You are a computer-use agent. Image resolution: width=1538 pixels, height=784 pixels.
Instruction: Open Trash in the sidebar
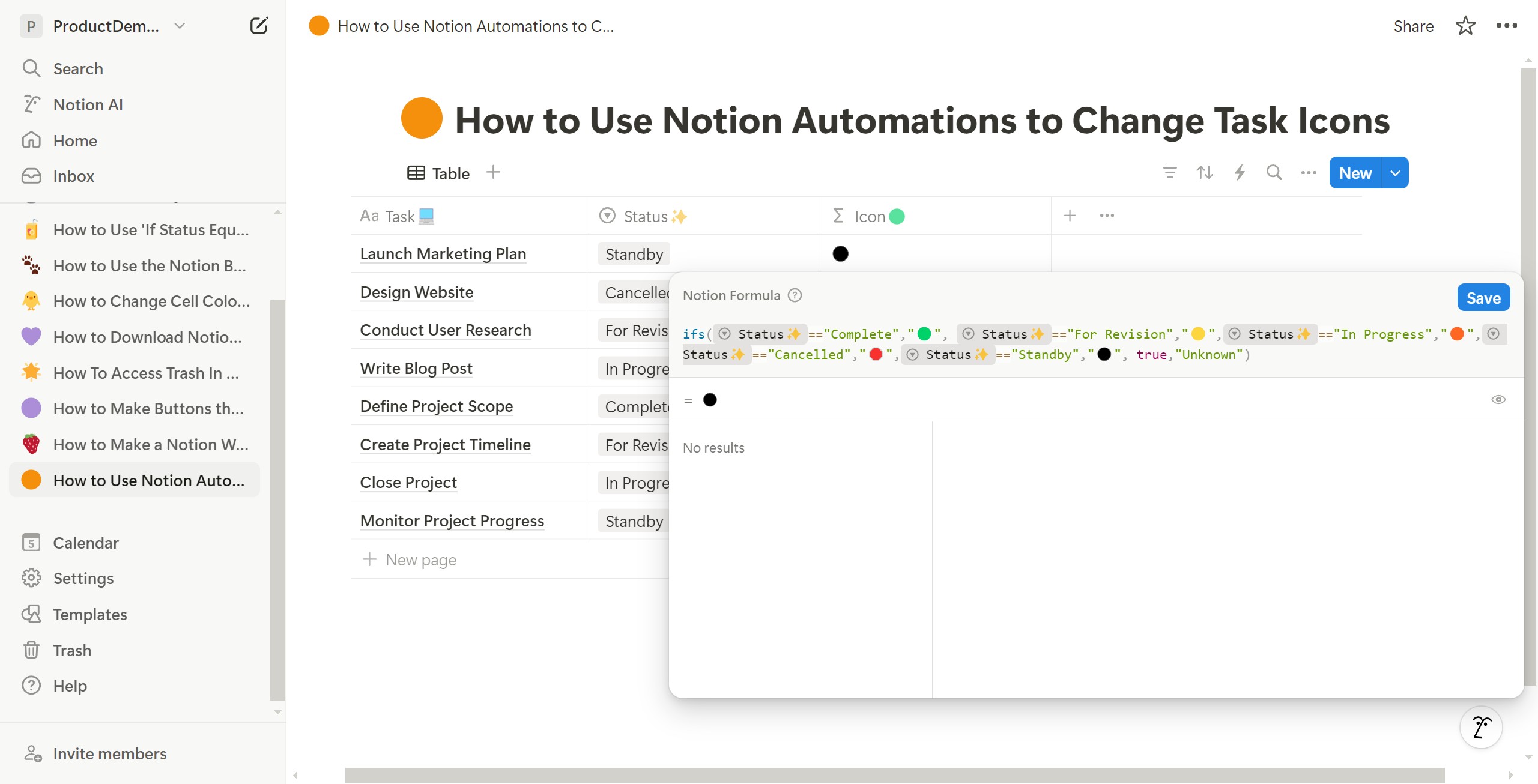pos(72,650)
